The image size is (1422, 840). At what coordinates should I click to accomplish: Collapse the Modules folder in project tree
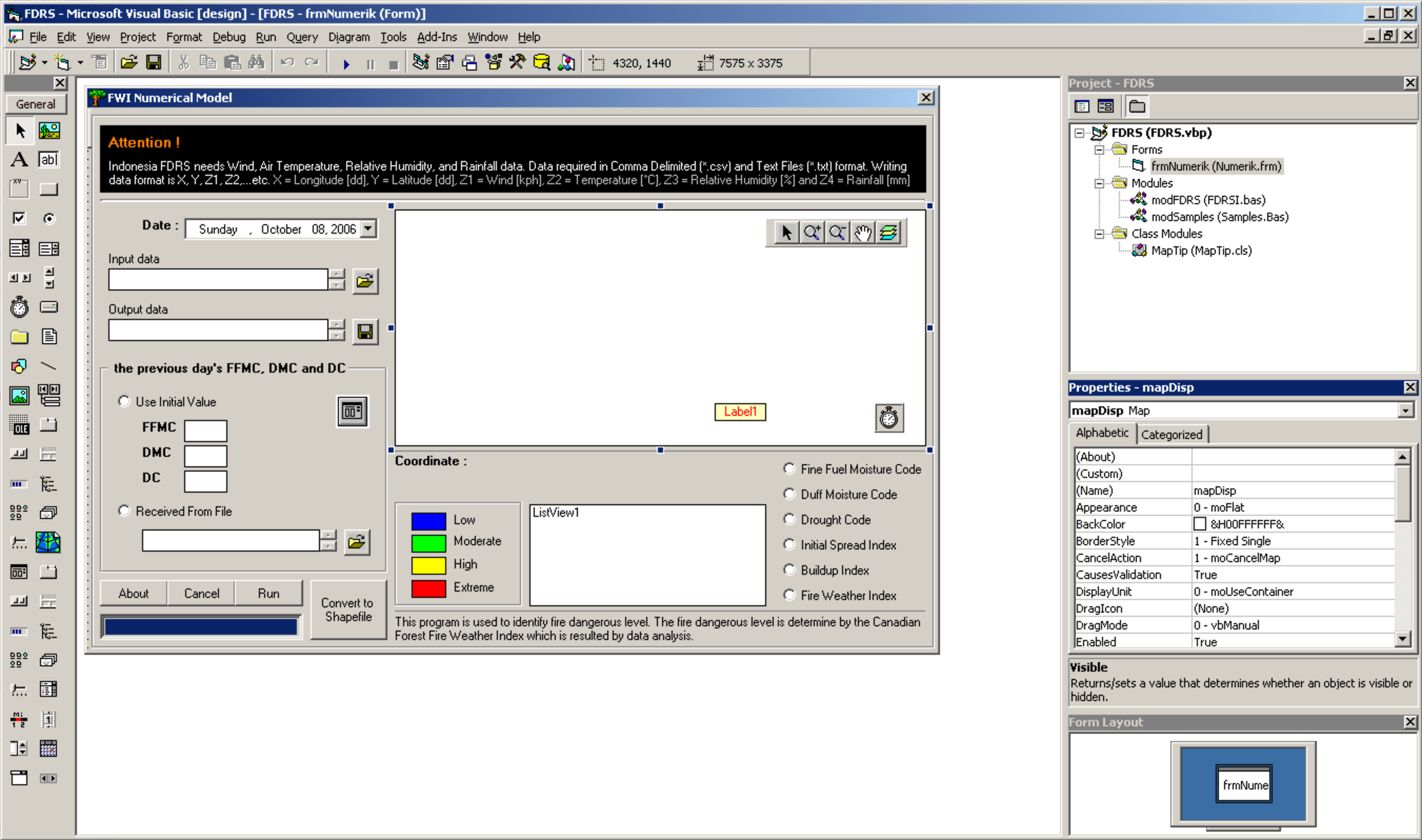point(1099,183)
